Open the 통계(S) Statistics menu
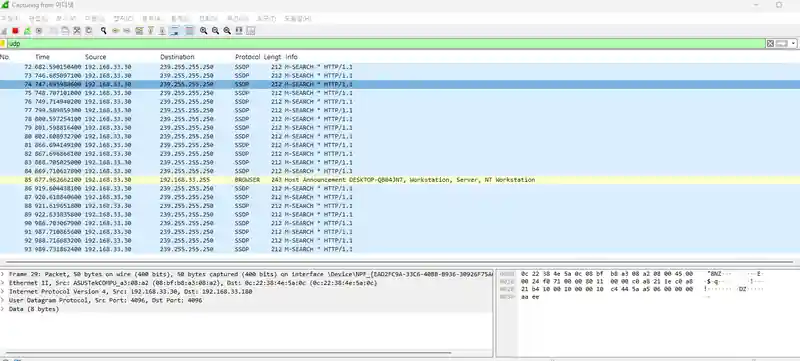 [x=180, y=18]
